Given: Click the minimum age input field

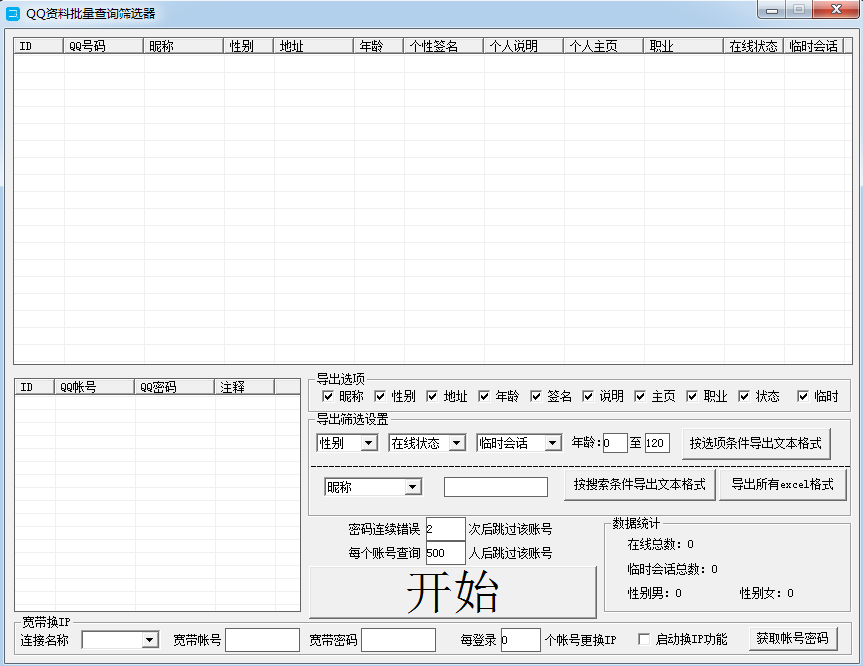Looking at the screenshot, I should (615, 443).
